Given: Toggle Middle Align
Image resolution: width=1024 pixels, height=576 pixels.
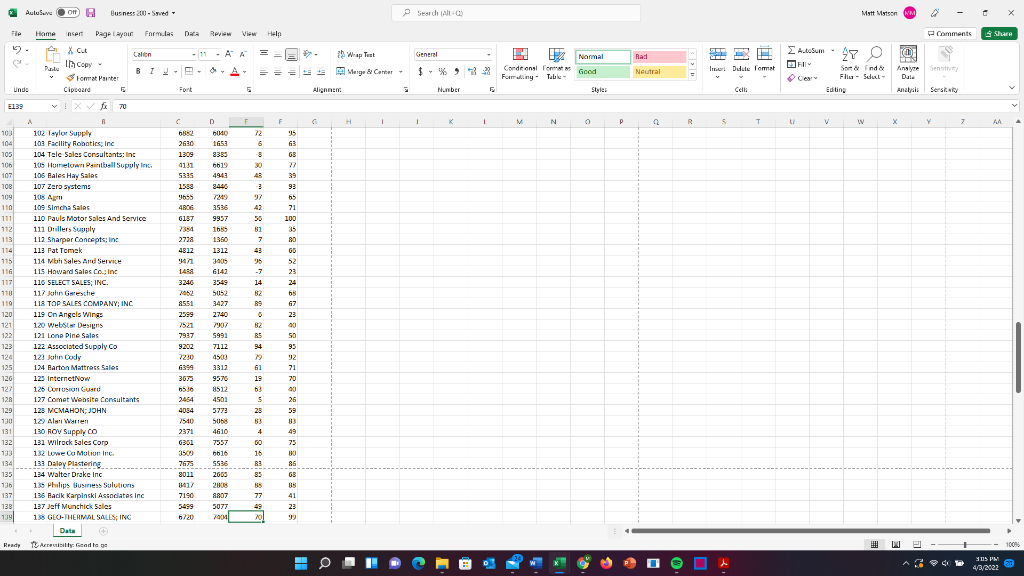Looking at the screenshot, I should coord(278,54).
